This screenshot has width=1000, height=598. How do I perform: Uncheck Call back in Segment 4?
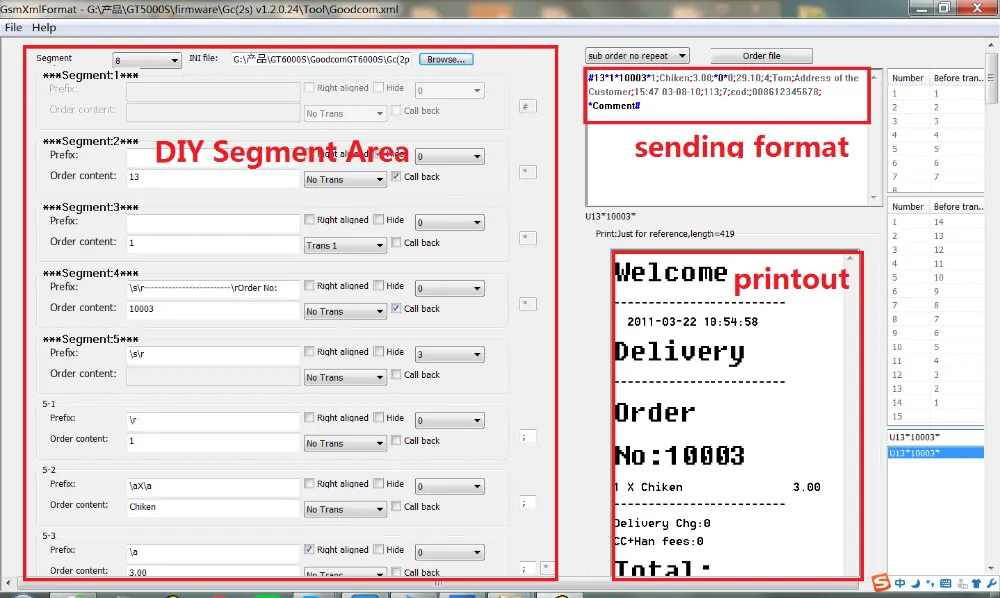point(396,308)
